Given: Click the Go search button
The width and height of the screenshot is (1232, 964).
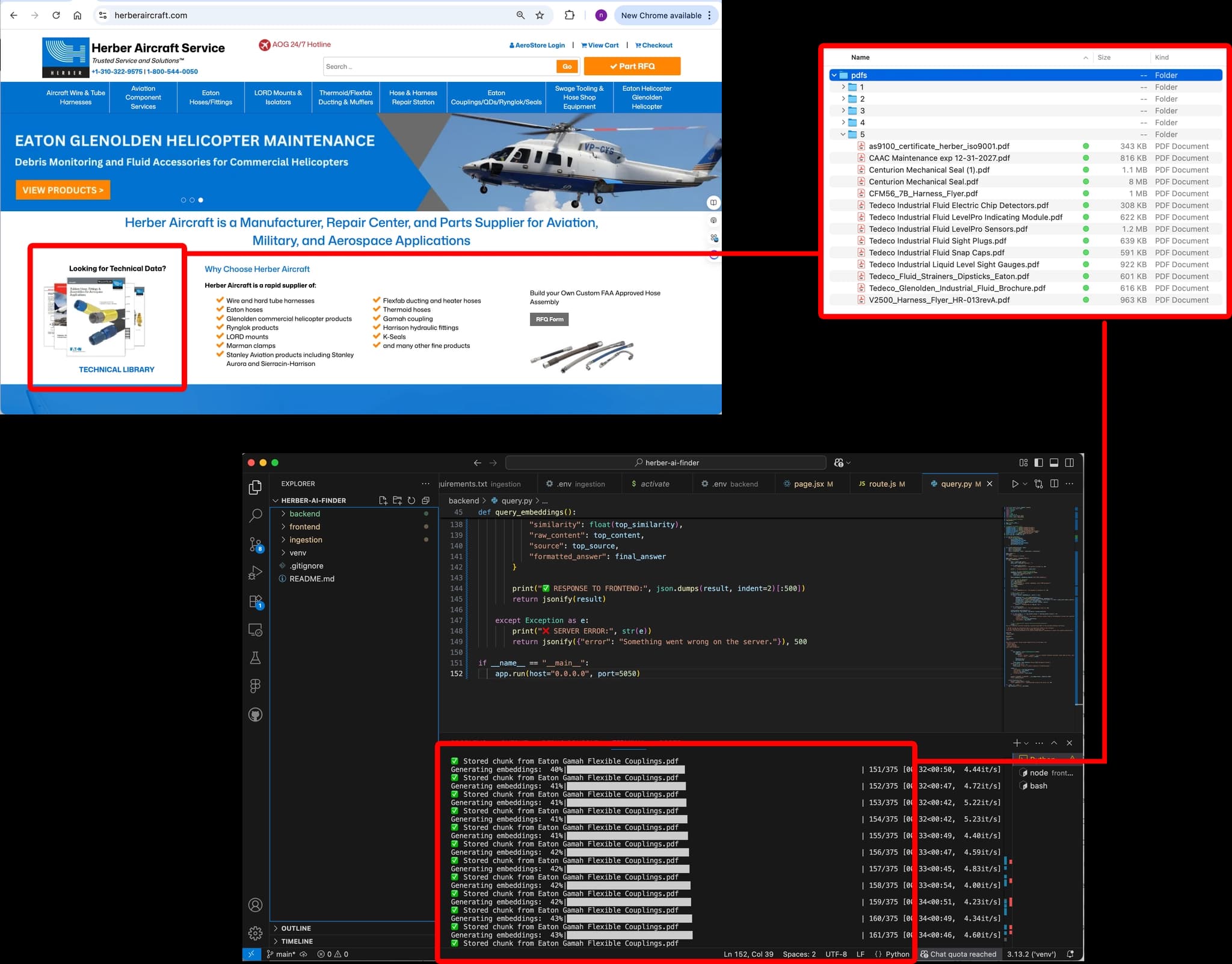Looking at the screenshot, I should coord(567,67).
